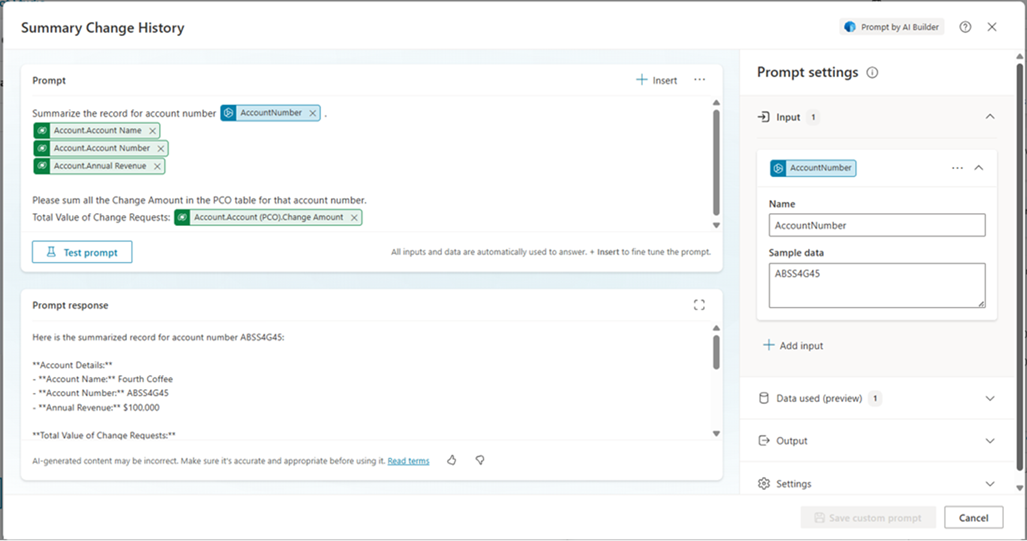
Task: Open the help question mark icon
Action: (965, 27)
